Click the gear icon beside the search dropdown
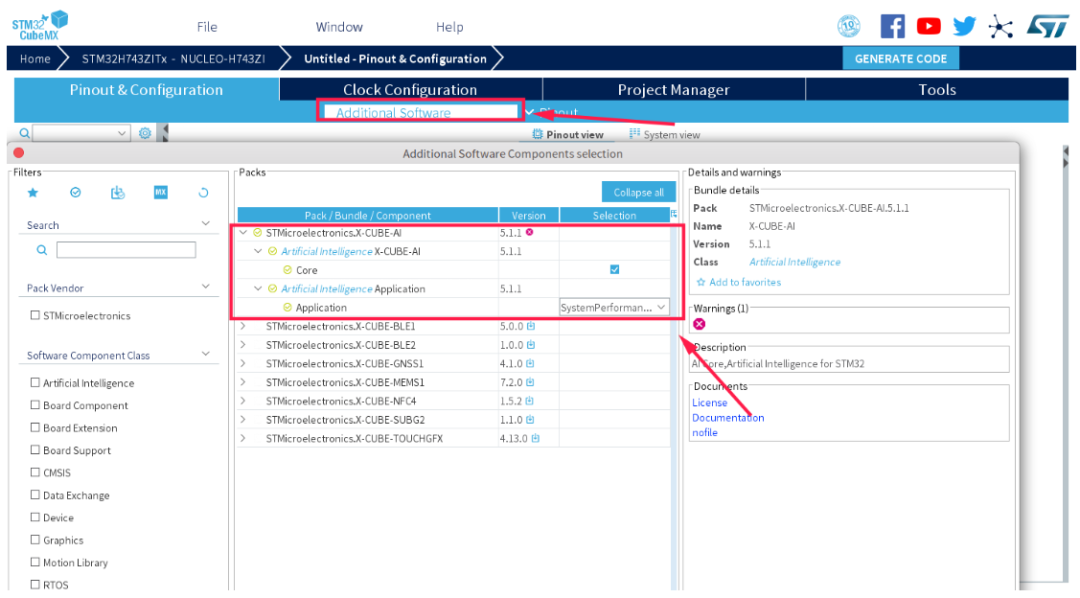 click(x=145, y=133)
